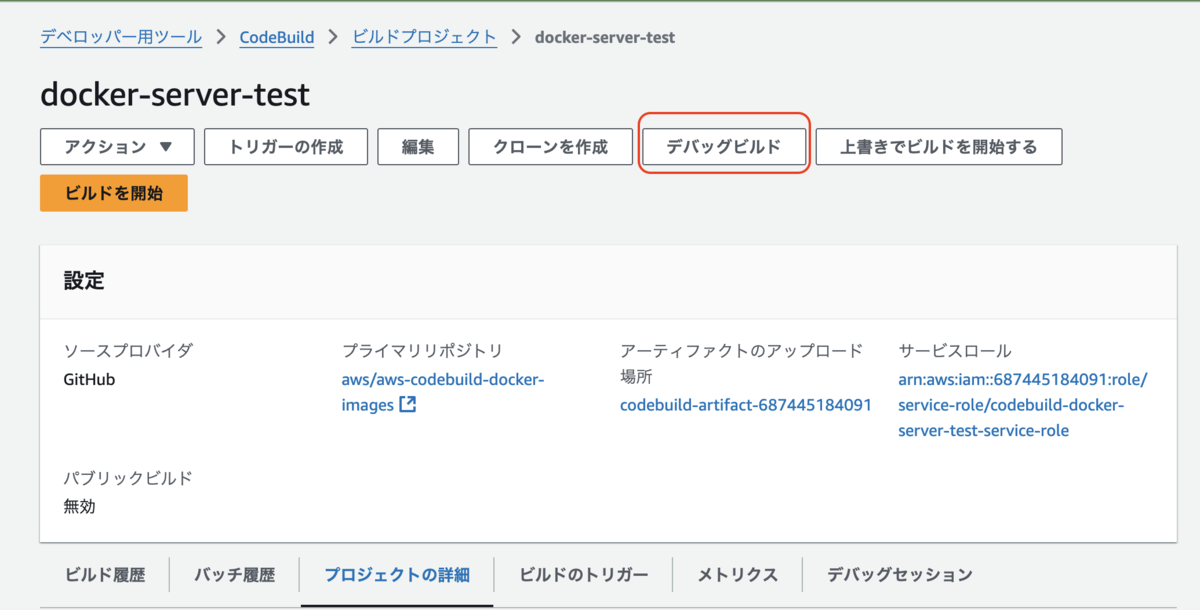Click the external link icon beside repository
The height and width of the screenshot is (610, 1200).
[x=407, y=405]
